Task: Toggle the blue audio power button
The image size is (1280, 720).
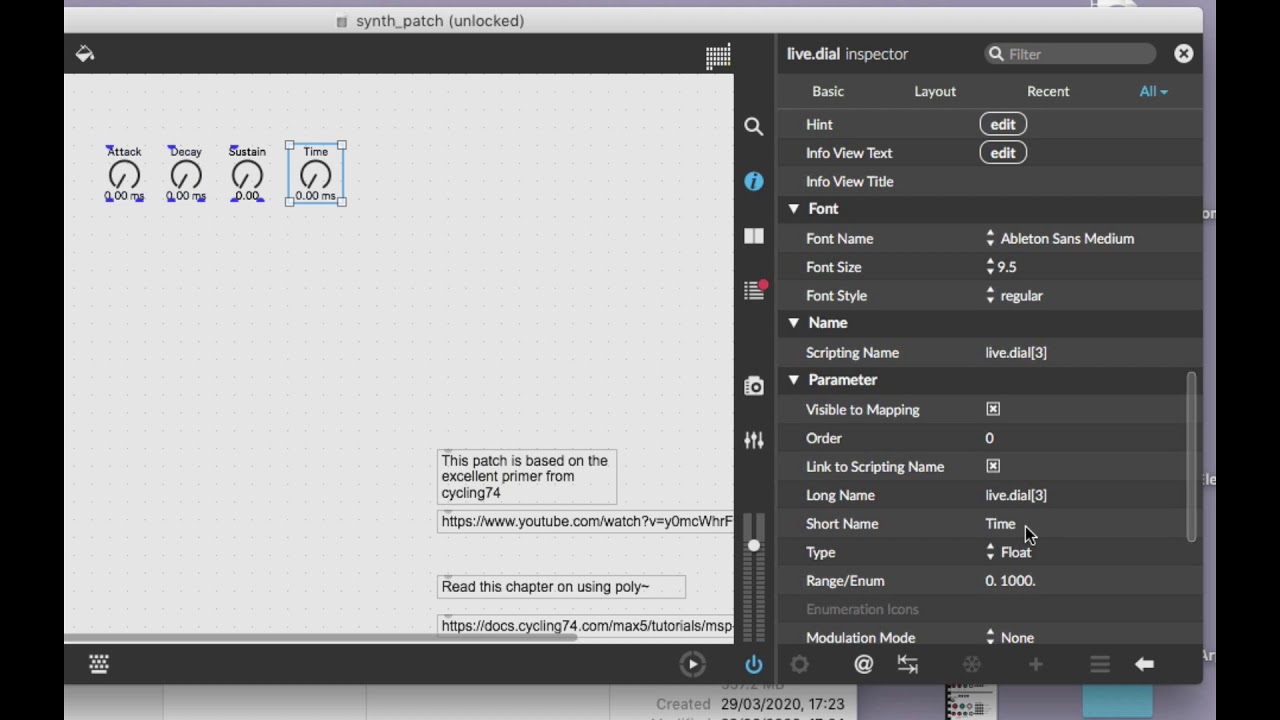Action: (x=754, y=664)
